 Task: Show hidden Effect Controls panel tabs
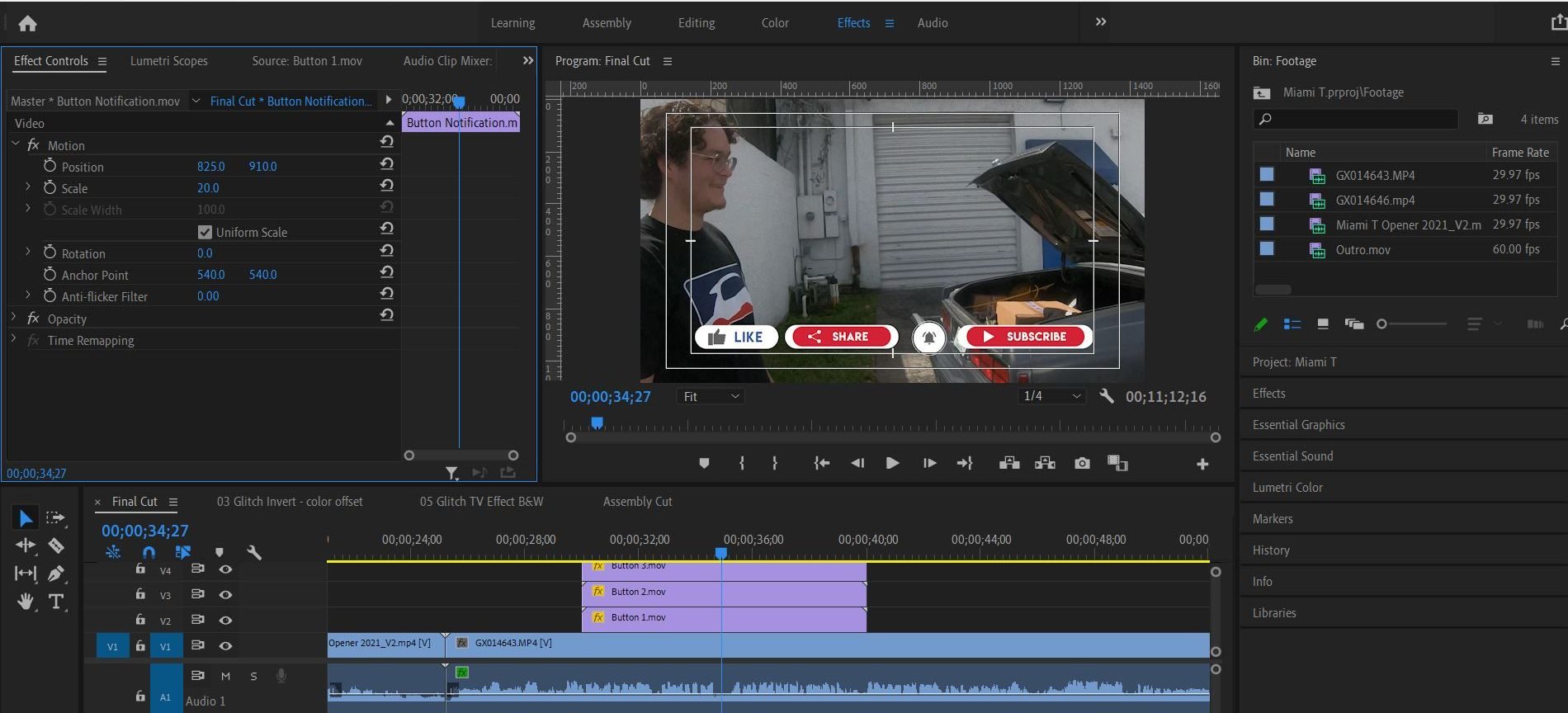pyautogui.click(x=528, y=61)
